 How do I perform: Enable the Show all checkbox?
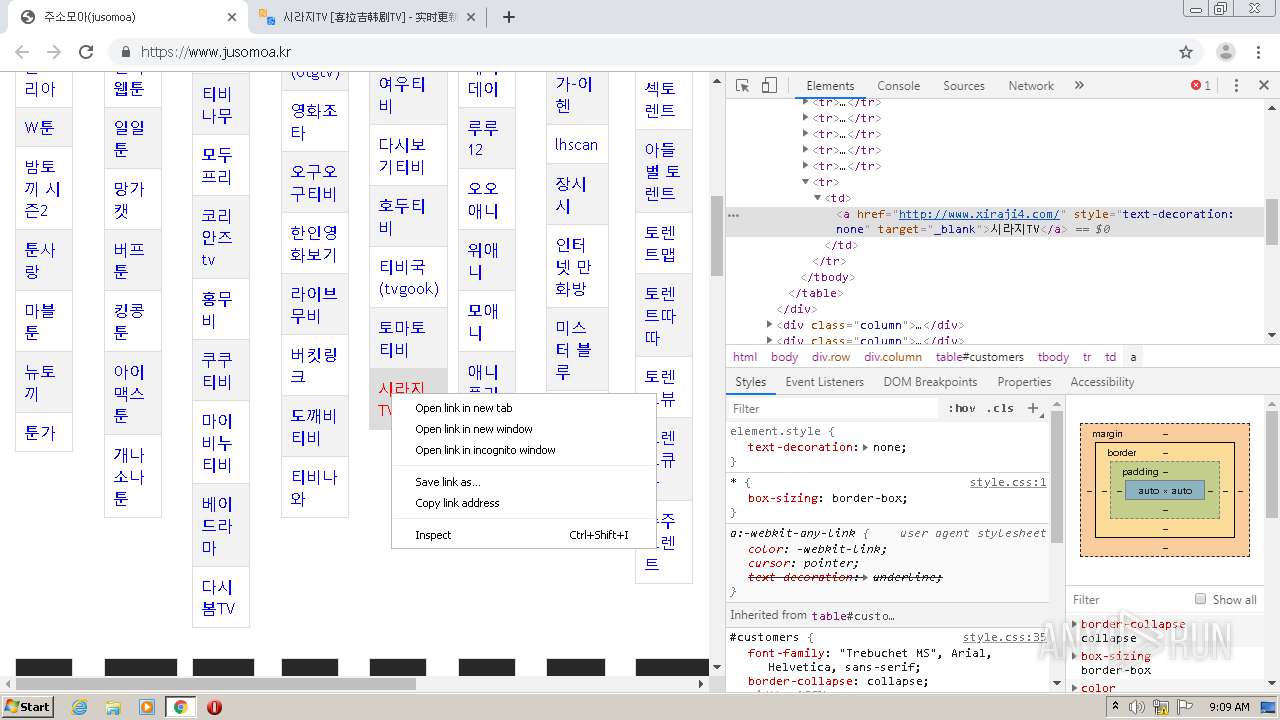point(1200,599)
